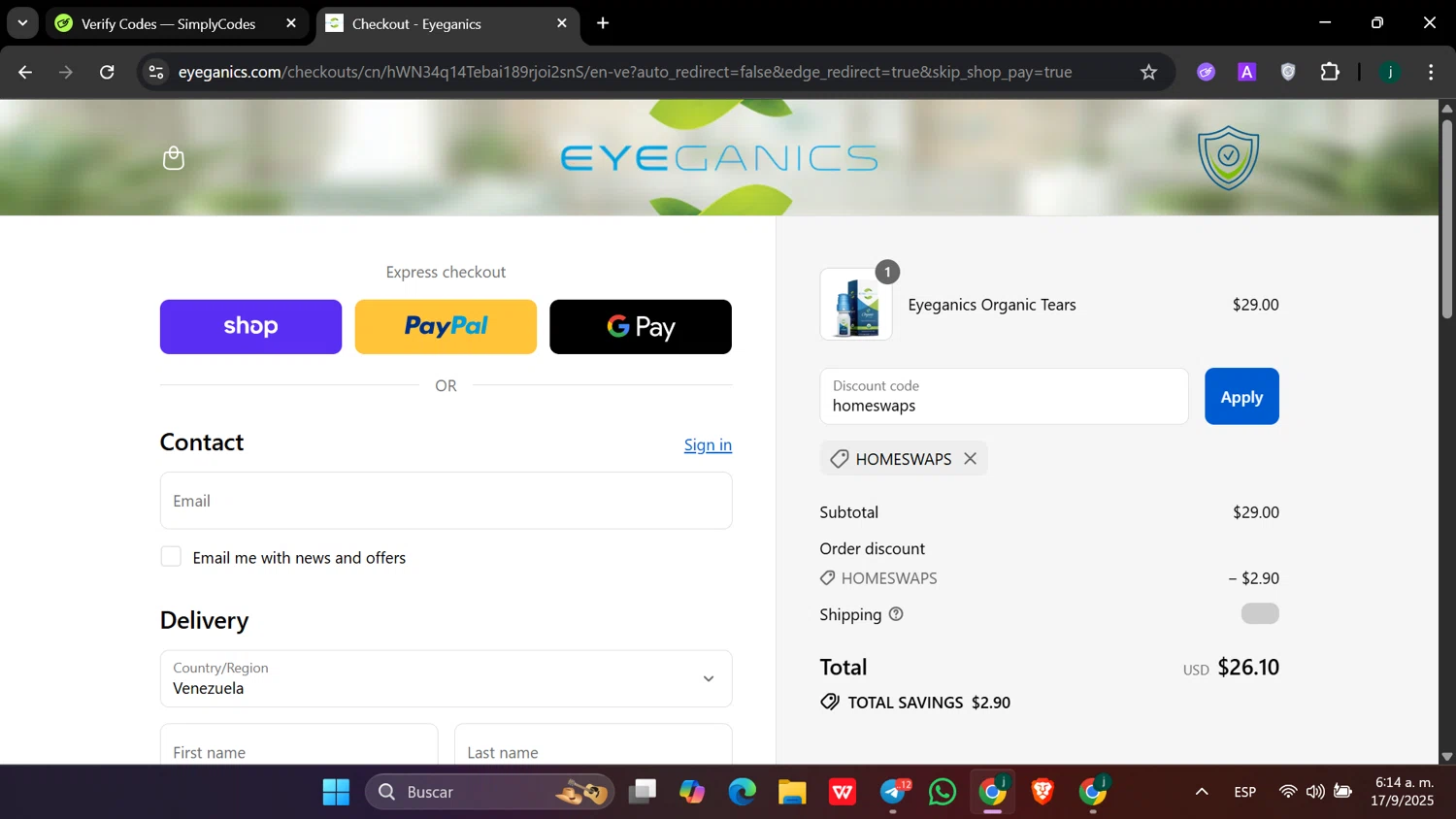
Task: Open Brave browser from the taskbar
Action: (x=1042, y=792)
